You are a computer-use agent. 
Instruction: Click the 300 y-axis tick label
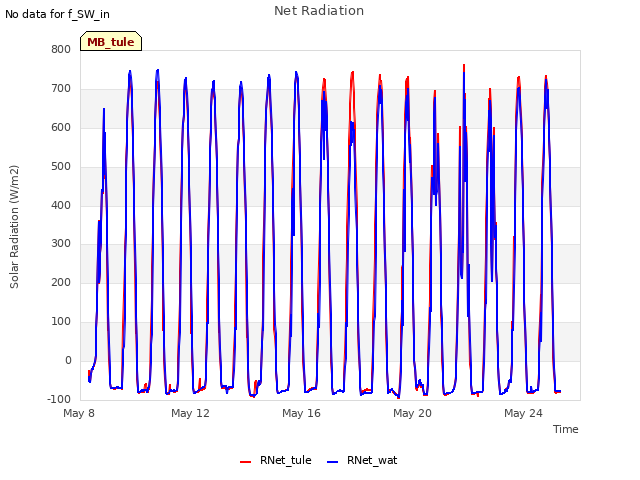61,244
